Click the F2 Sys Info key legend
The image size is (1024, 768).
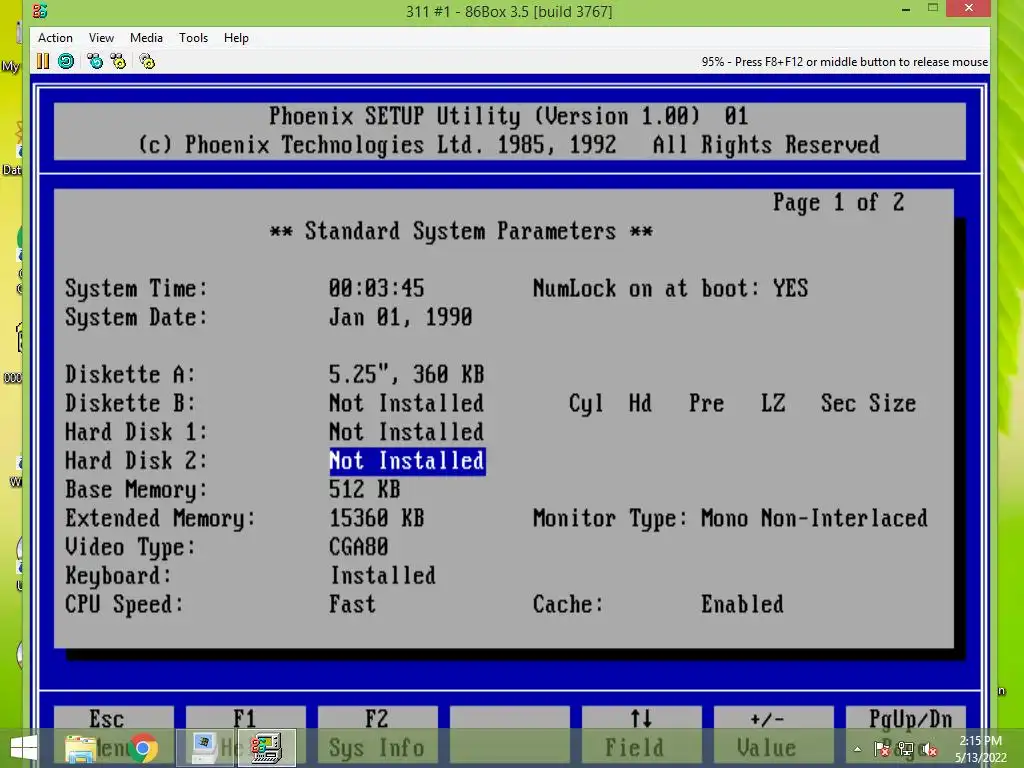377,733
